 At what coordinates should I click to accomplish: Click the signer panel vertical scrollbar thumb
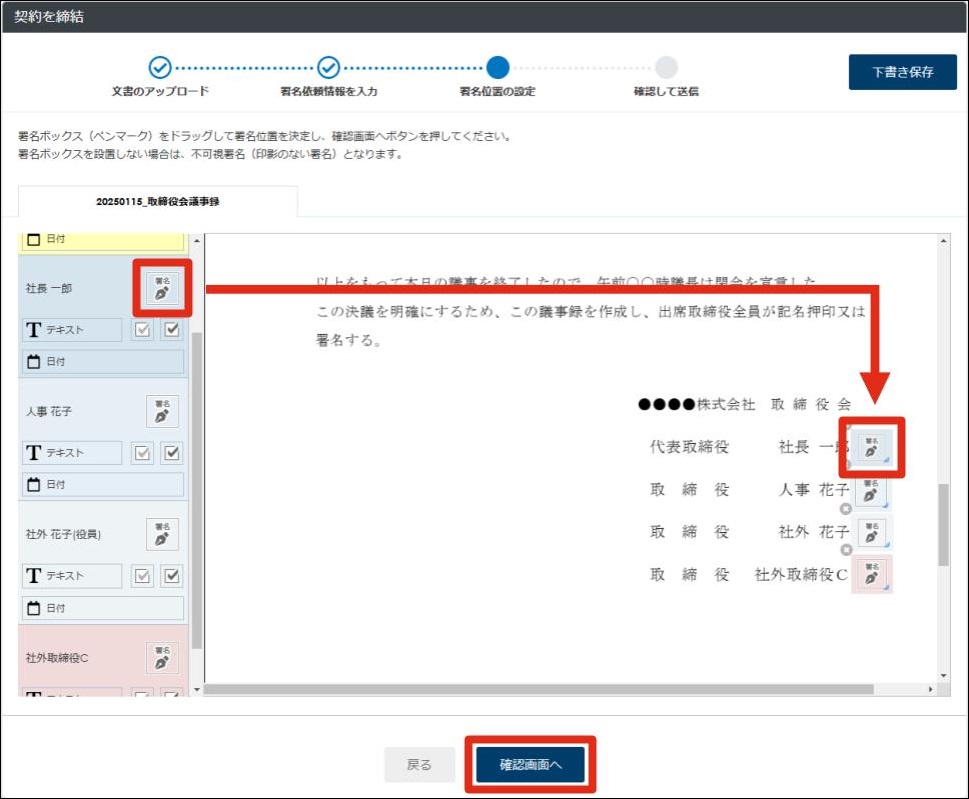197,491
